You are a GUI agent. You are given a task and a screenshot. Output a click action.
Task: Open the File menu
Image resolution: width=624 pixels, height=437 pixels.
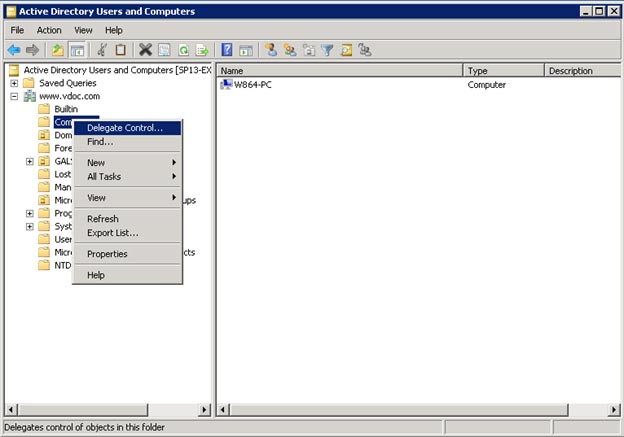coord(17,30)
